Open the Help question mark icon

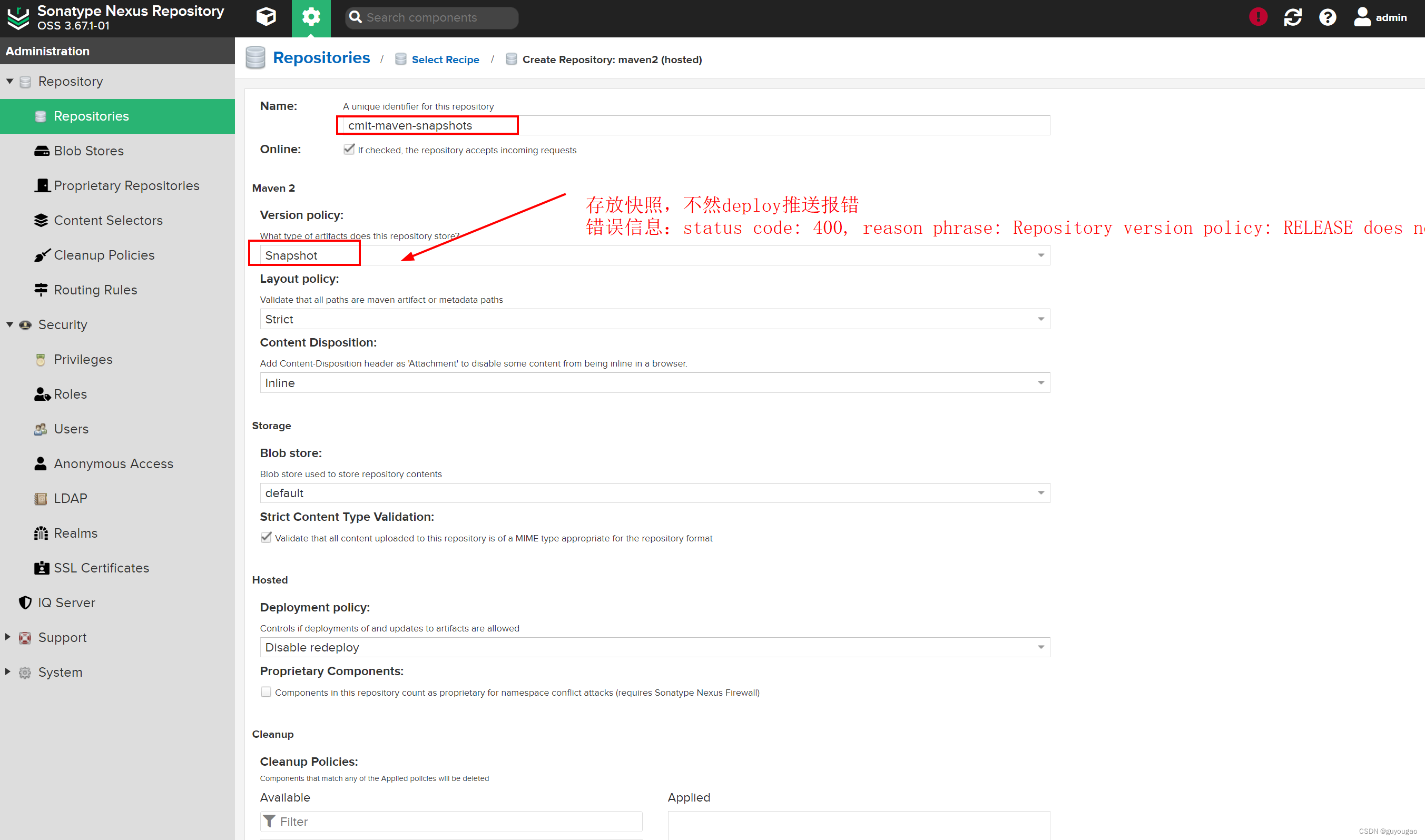(x=1328, y=17)
